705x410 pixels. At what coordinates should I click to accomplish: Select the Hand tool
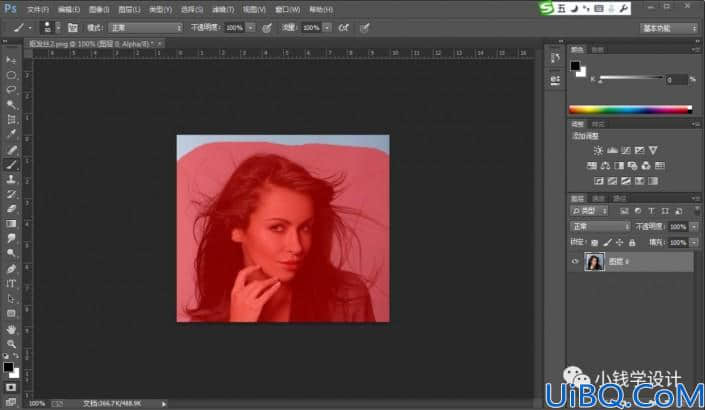coord(11,329)
